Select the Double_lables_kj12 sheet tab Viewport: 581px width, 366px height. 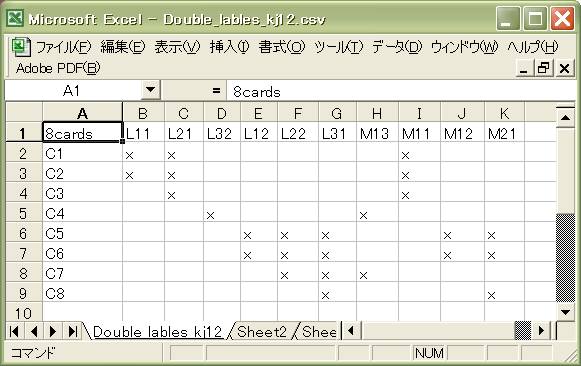tap(157, 332)
